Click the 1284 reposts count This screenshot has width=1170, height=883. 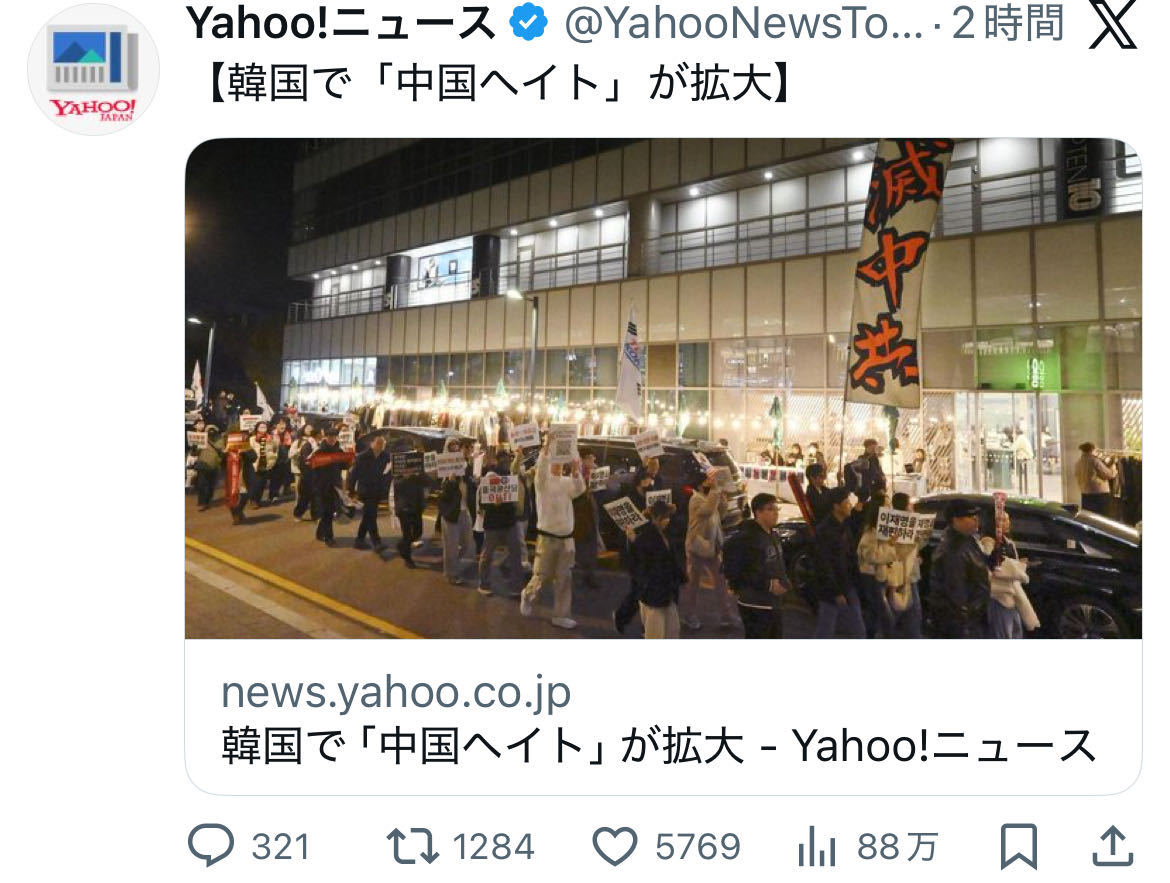tap(493, 847)
